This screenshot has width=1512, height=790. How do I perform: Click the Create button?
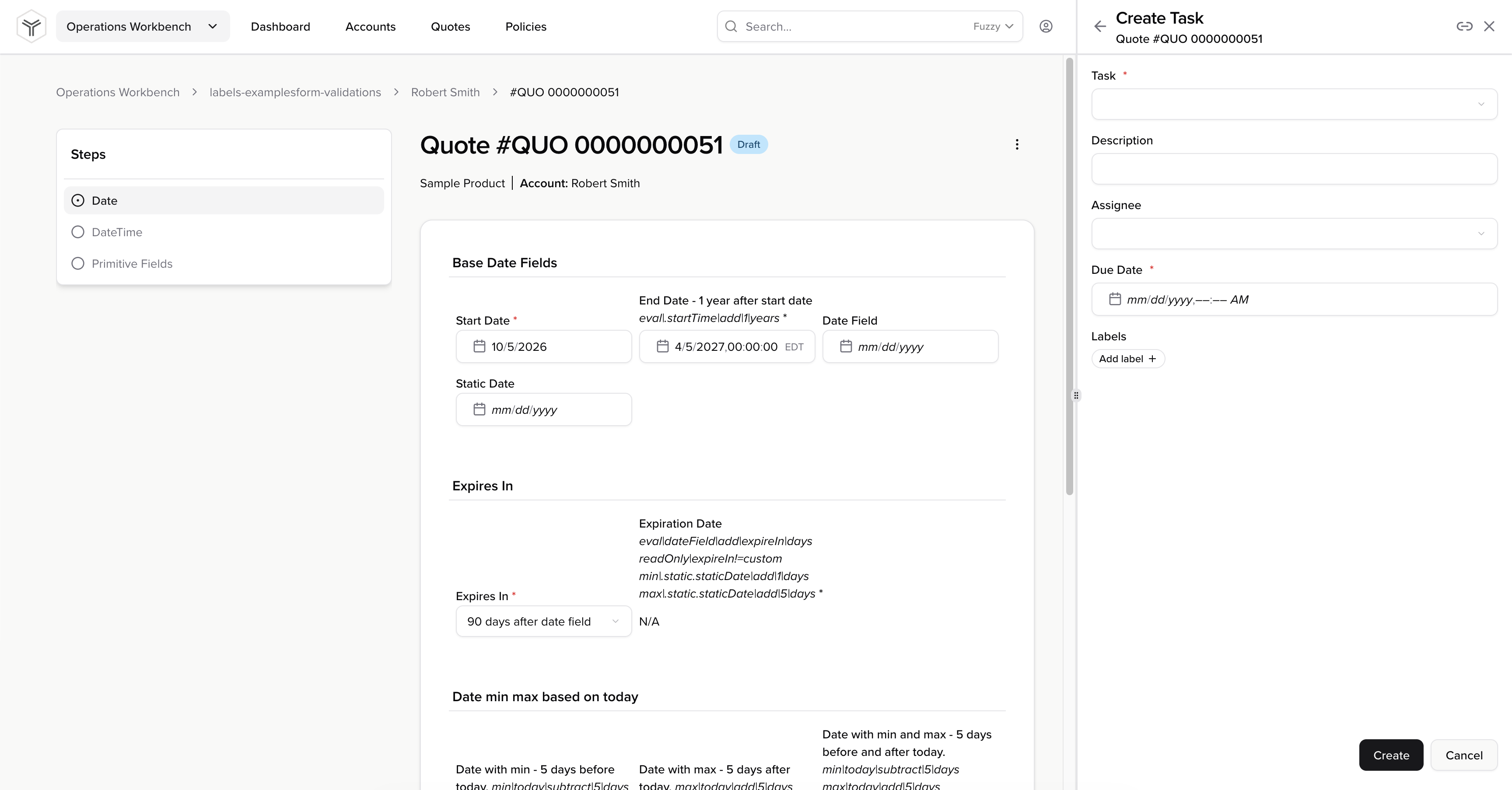pyautogui.click(x=1391, y=755)
